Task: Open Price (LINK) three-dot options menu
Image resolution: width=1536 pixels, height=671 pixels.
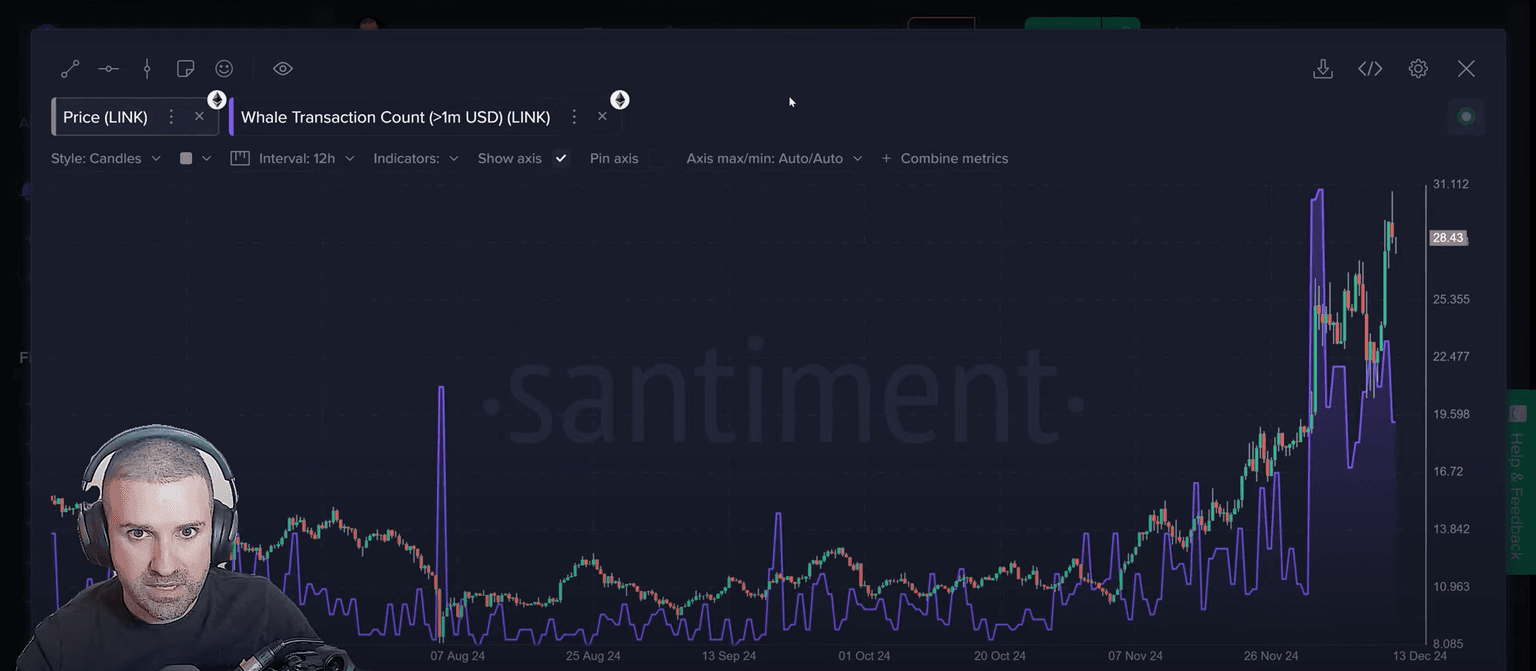Action: pos(171,117)
